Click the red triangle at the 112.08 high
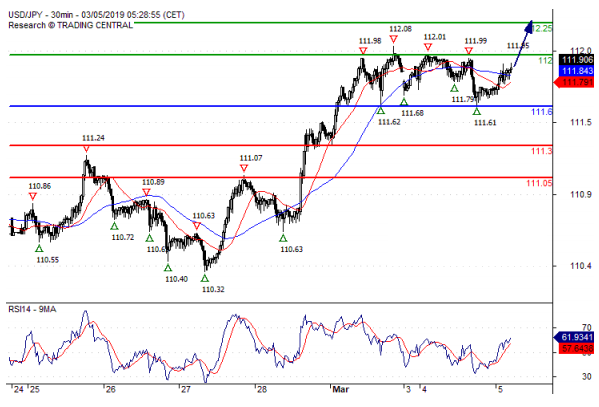The height and width of the screenshot is (407, 599). pos(393,39)
